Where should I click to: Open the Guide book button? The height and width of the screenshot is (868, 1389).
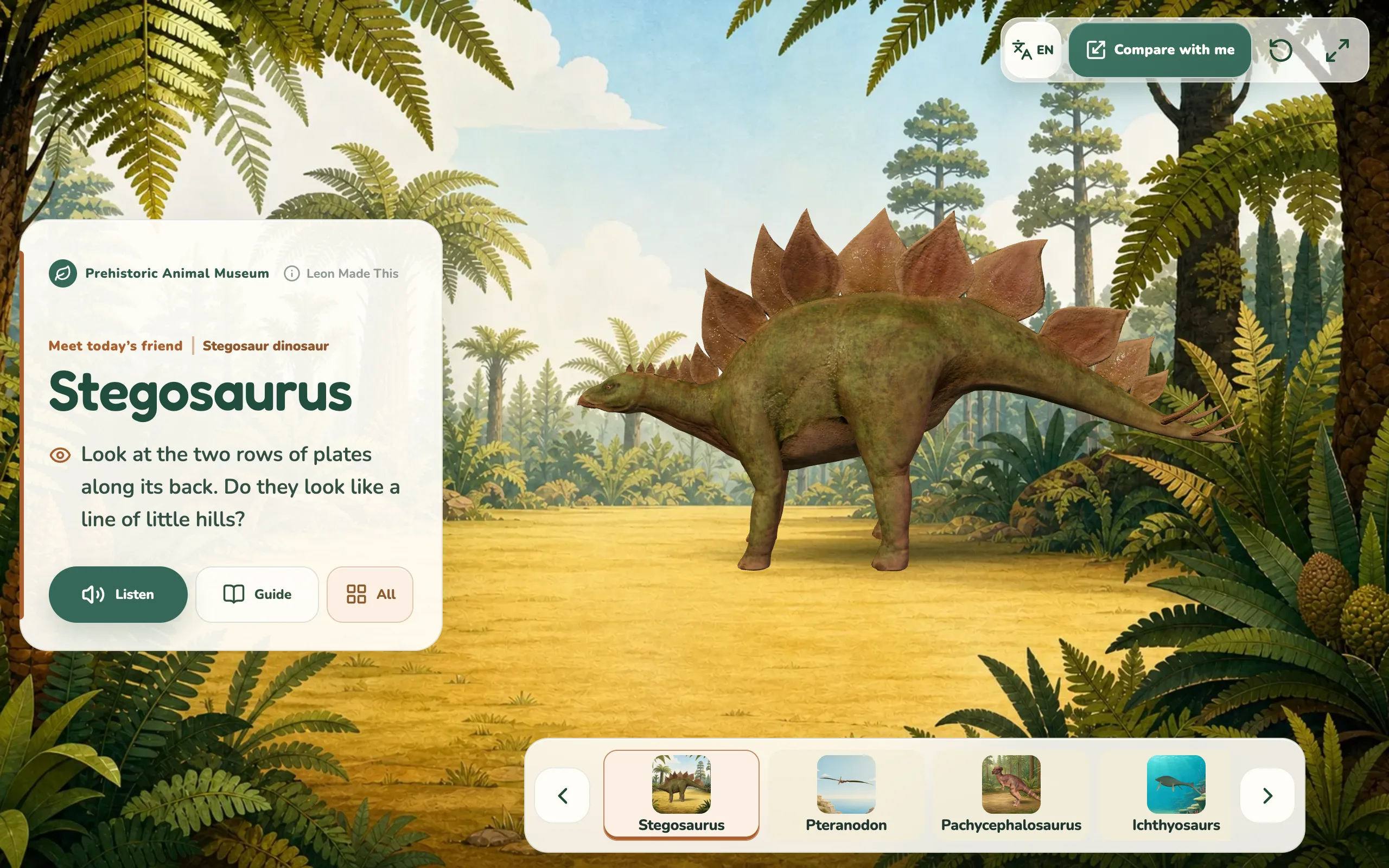tap(257, 594)
